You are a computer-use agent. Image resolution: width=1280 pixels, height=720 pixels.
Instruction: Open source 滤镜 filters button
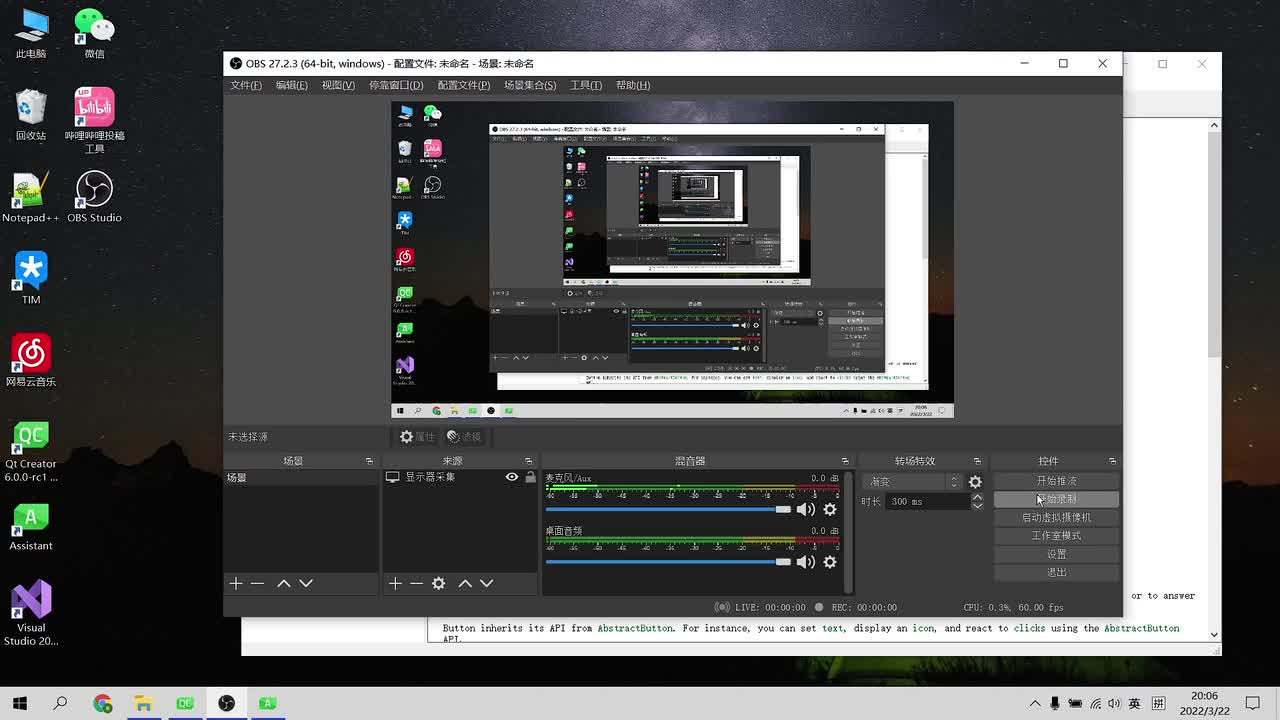(x=464, y=437)
